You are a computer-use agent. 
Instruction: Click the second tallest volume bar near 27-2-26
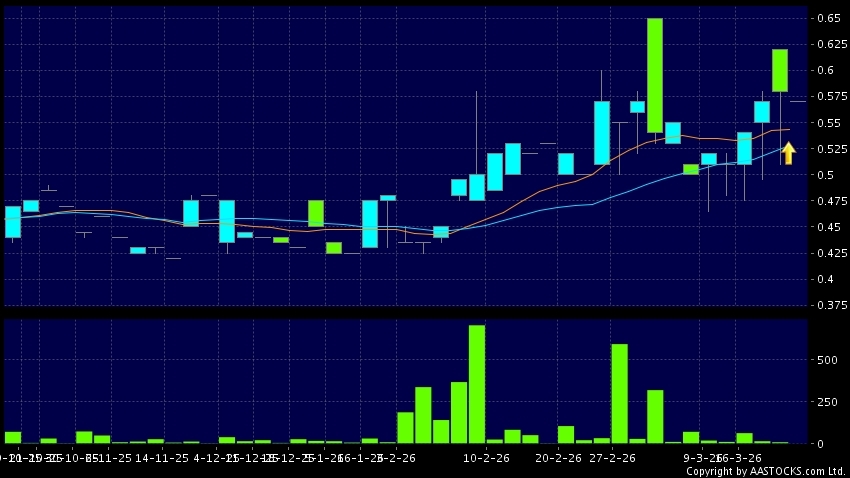tap(619, 393)
